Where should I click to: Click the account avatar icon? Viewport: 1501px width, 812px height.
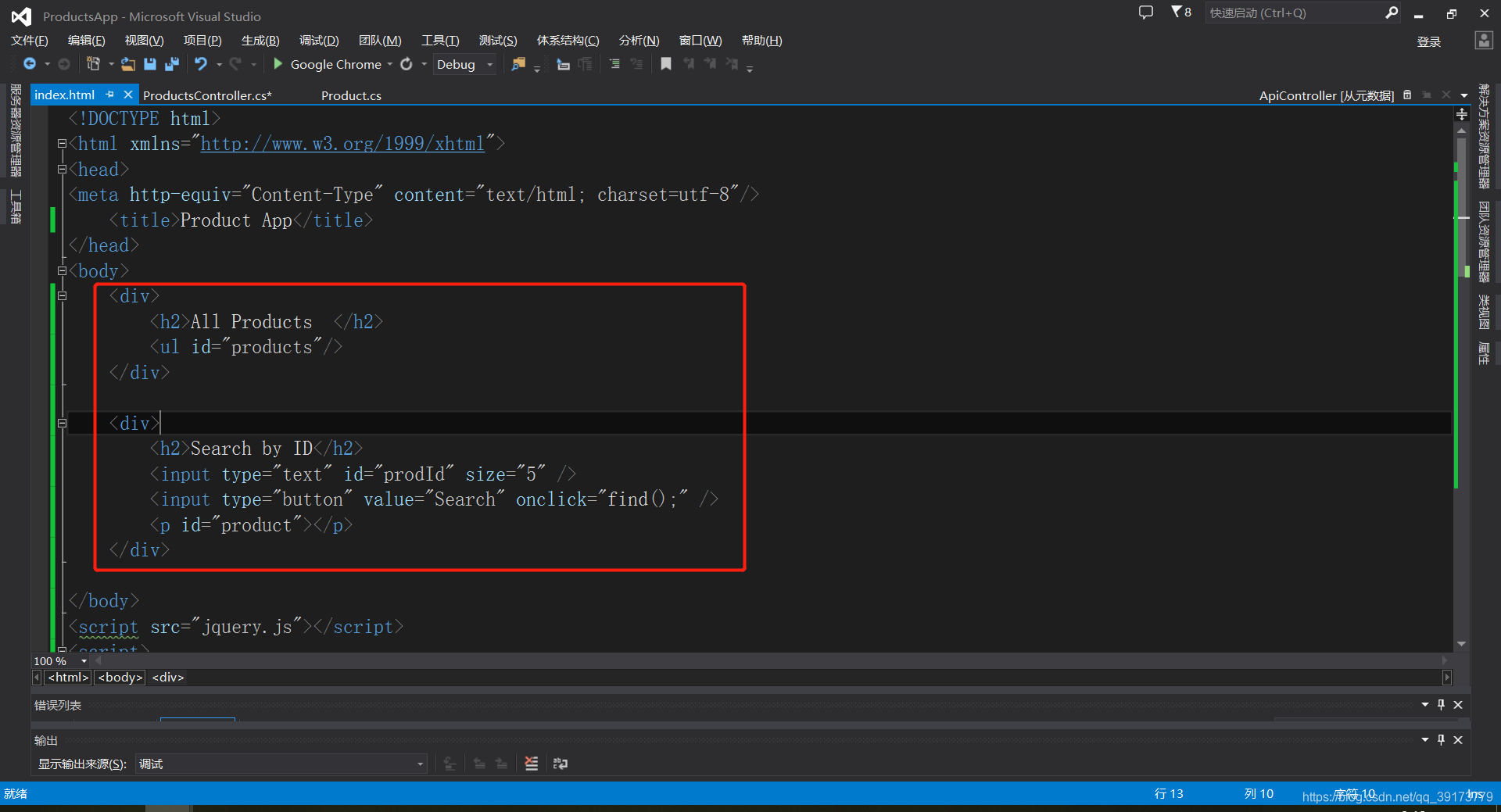[x=1484, y=41]
